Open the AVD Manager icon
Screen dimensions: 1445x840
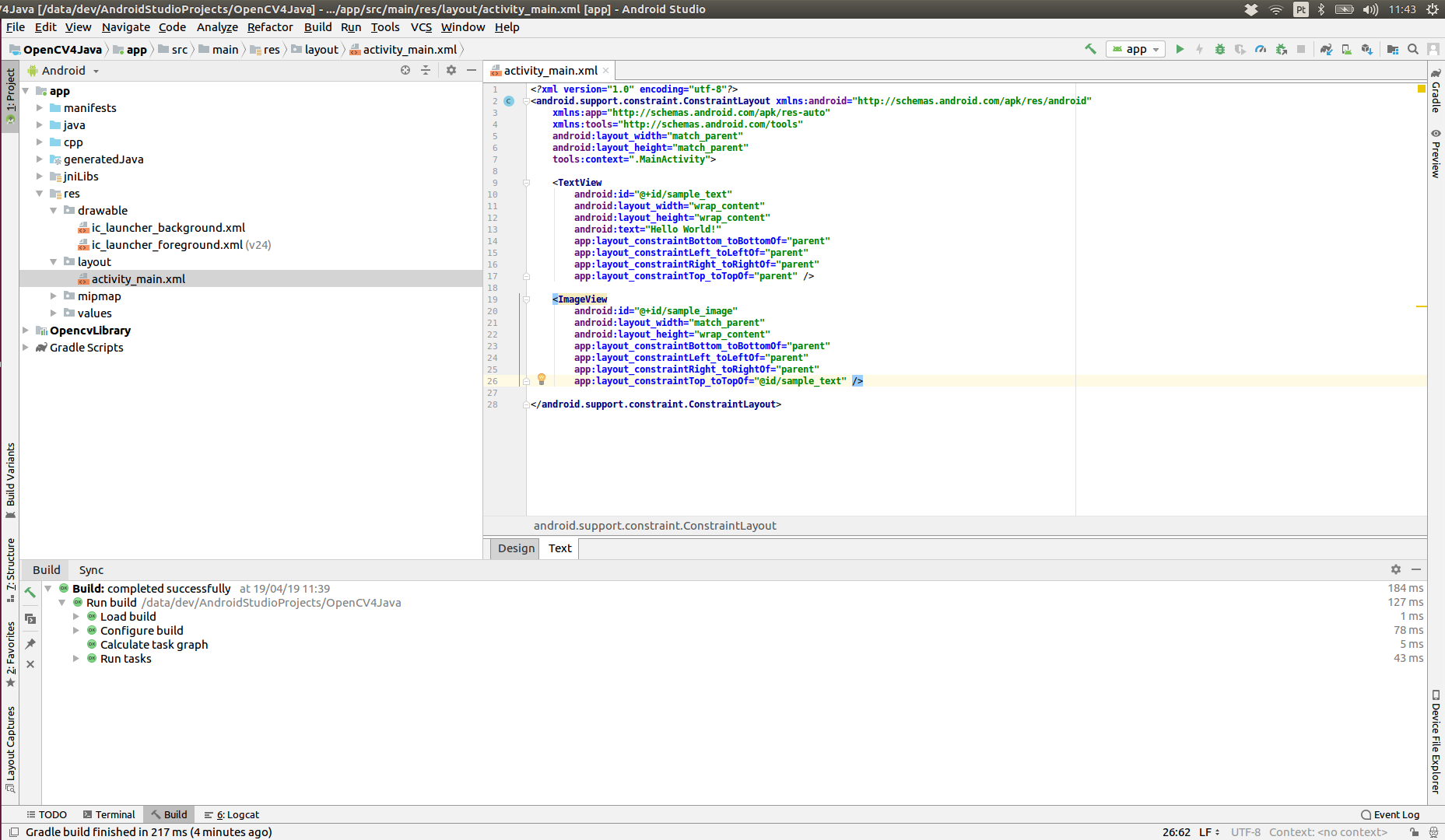[x=1346, y=49]
